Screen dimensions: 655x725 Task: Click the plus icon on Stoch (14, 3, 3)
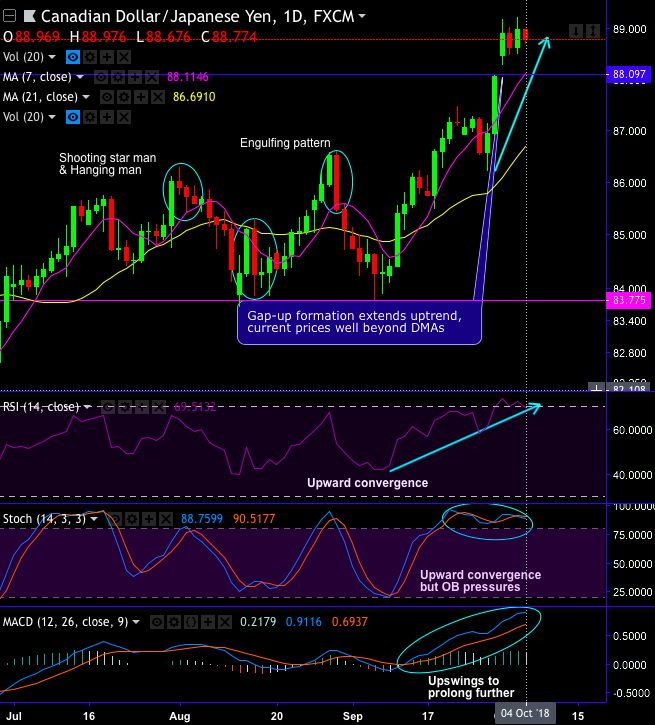coord(148,519)
